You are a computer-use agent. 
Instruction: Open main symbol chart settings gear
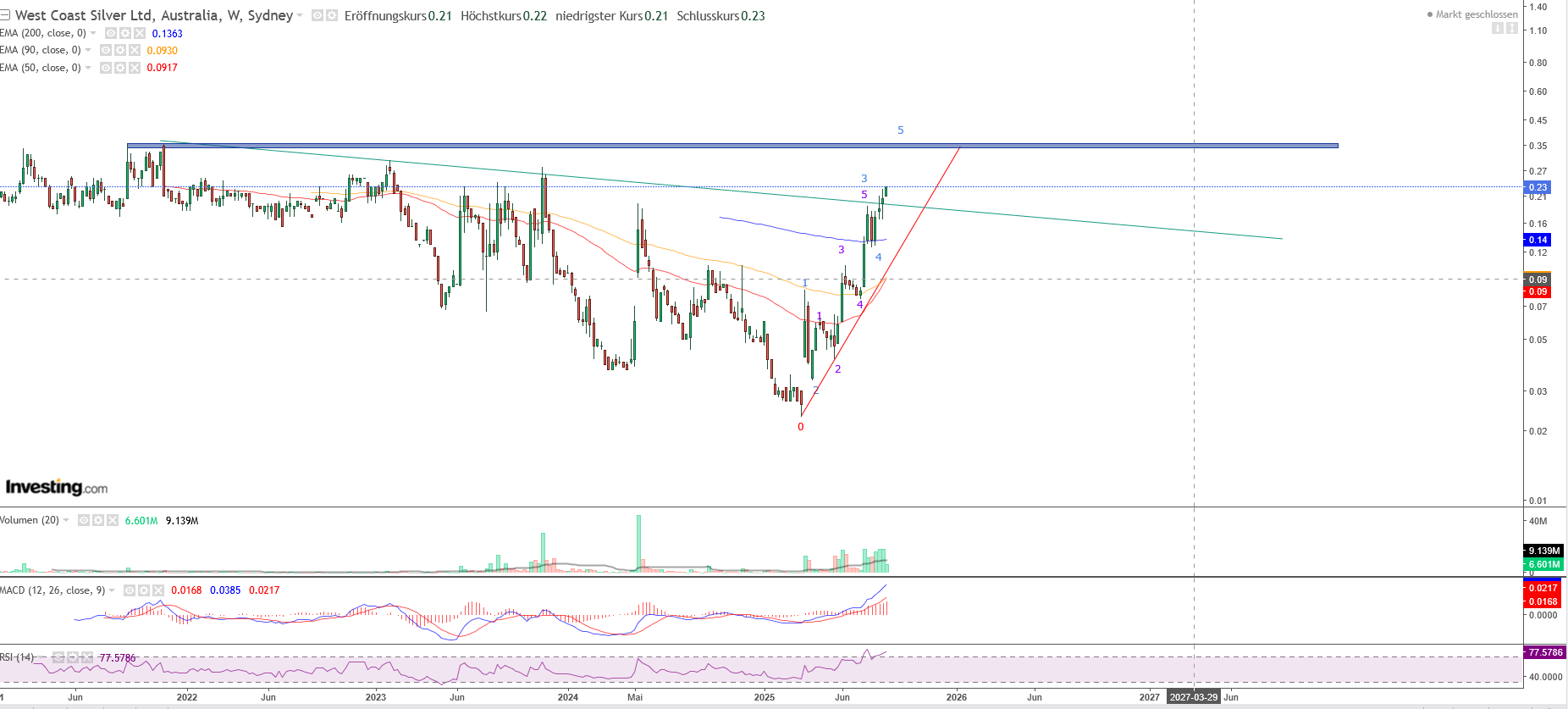[x=331, y=15]
